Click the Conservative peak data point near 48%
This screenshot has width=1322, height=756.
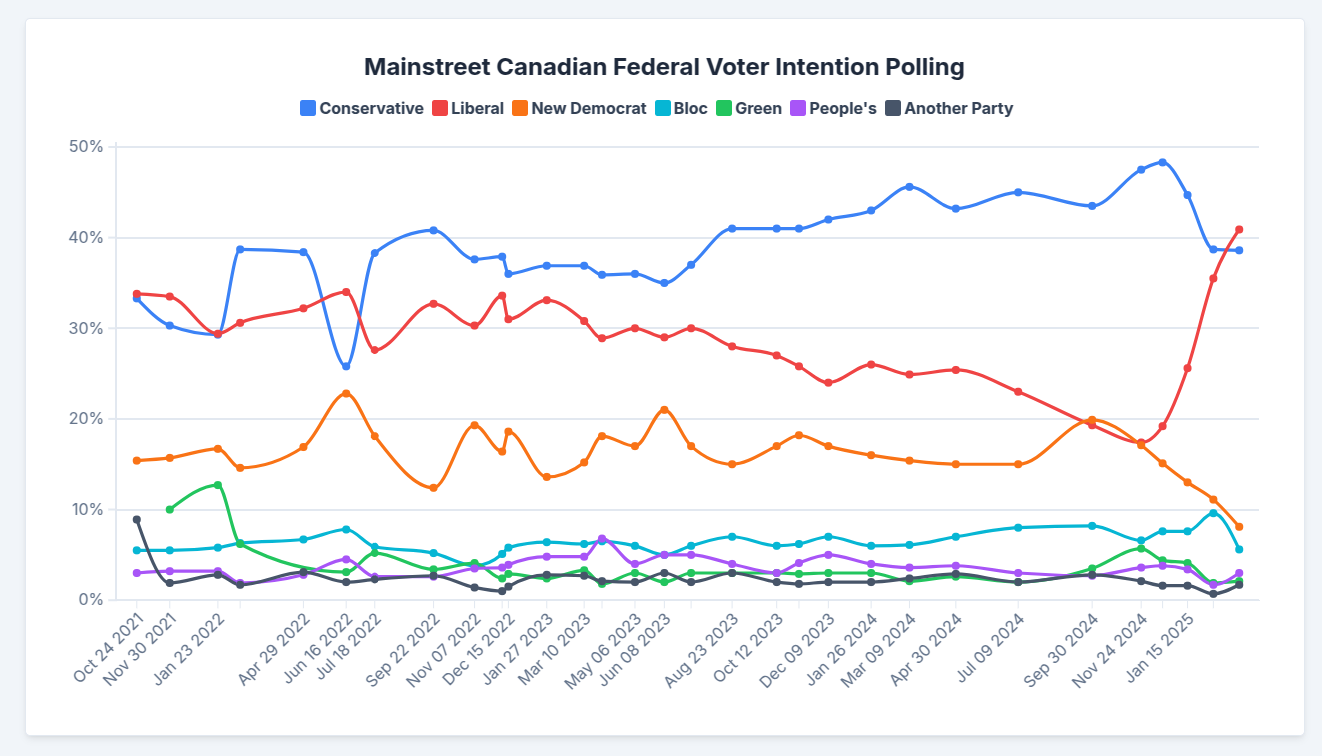tap(1162, 162)
